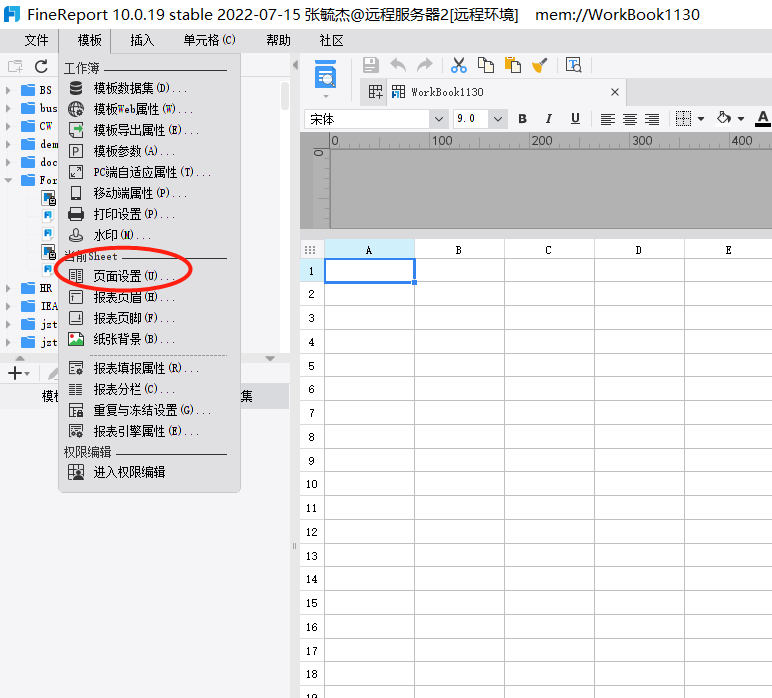Click the plus add dataset button
The image size is (772, 698).
15,373
